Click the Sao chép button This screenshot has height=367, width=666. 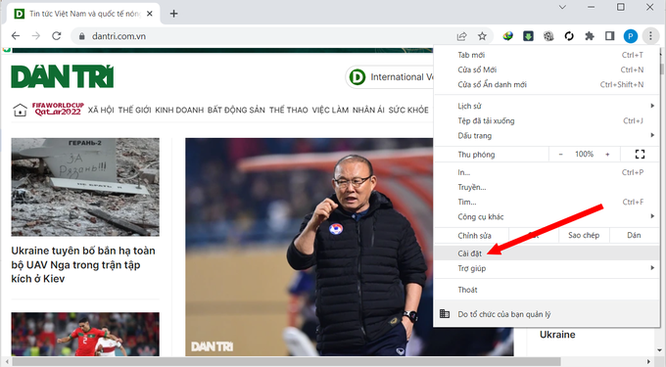tap(584, 235)
